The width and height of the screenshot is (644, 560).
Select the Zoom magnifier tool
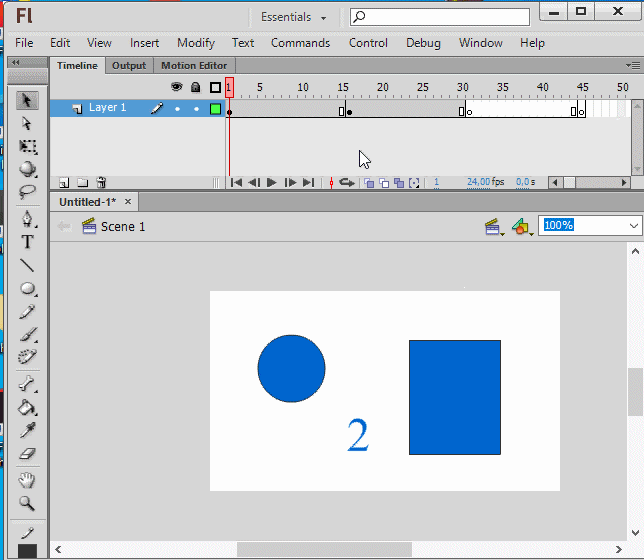27,503
